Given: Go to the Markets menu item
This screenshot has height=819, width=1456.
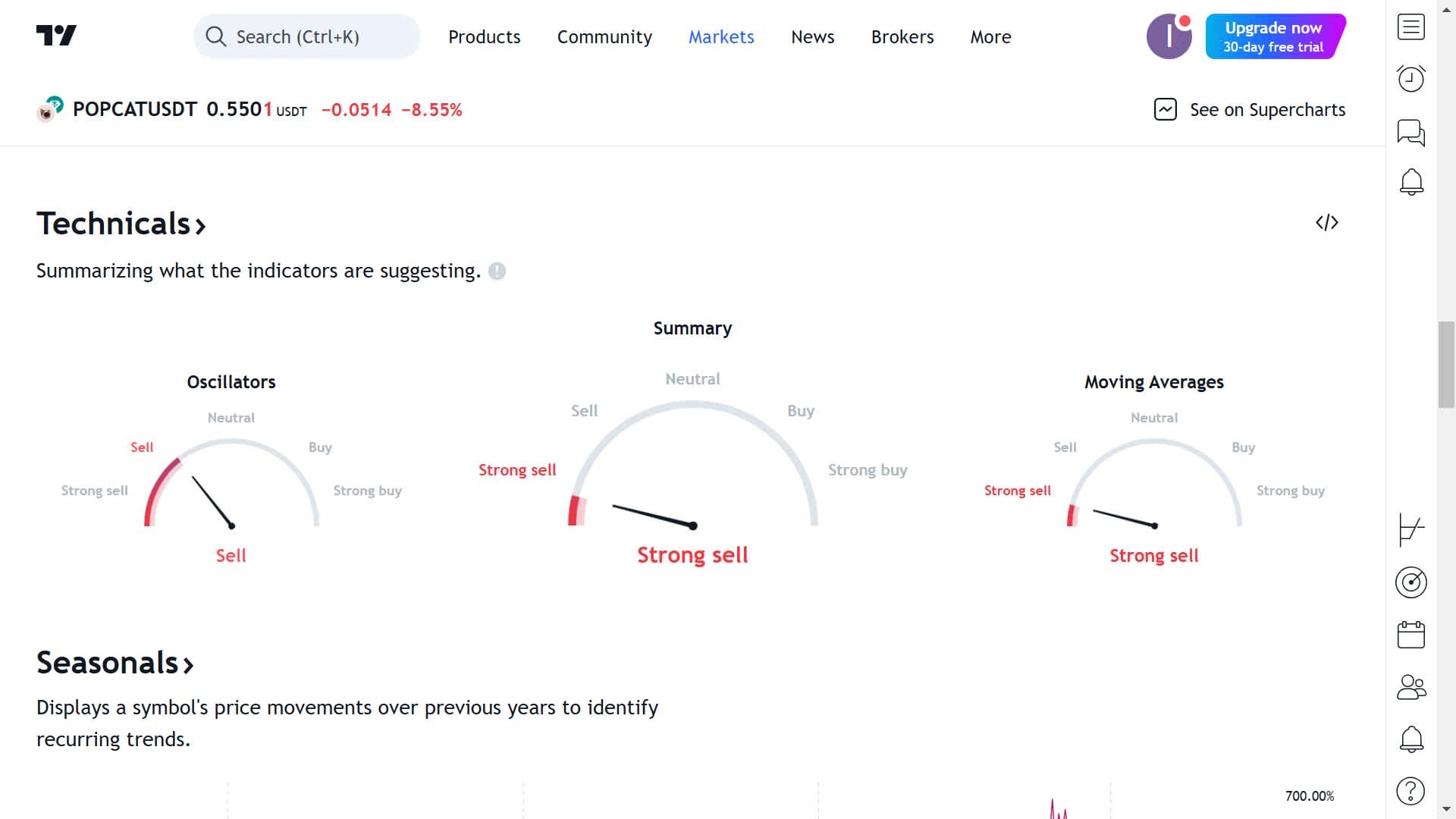Looking at the screenshot, I should [720, 36].
